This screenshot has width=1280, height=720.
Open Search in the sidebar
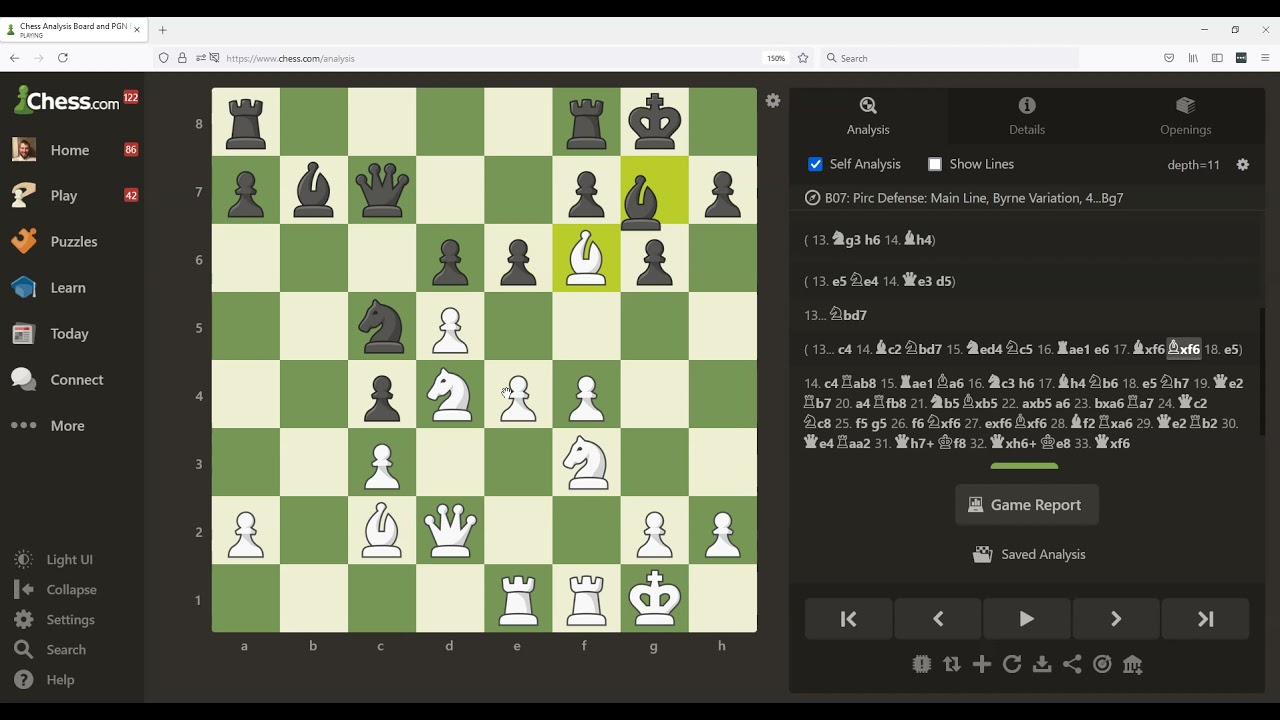[66, 650]
